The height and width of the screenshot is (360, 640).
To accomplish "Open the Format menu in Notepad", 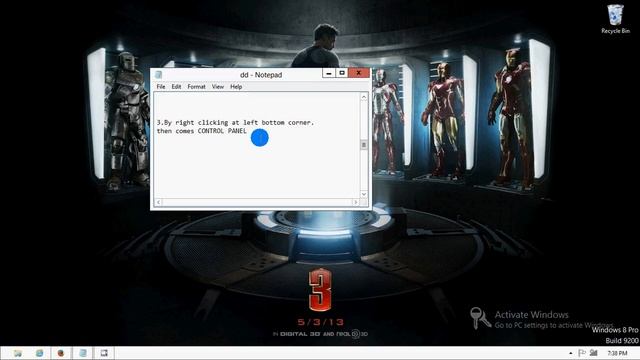I will (196, 87).
